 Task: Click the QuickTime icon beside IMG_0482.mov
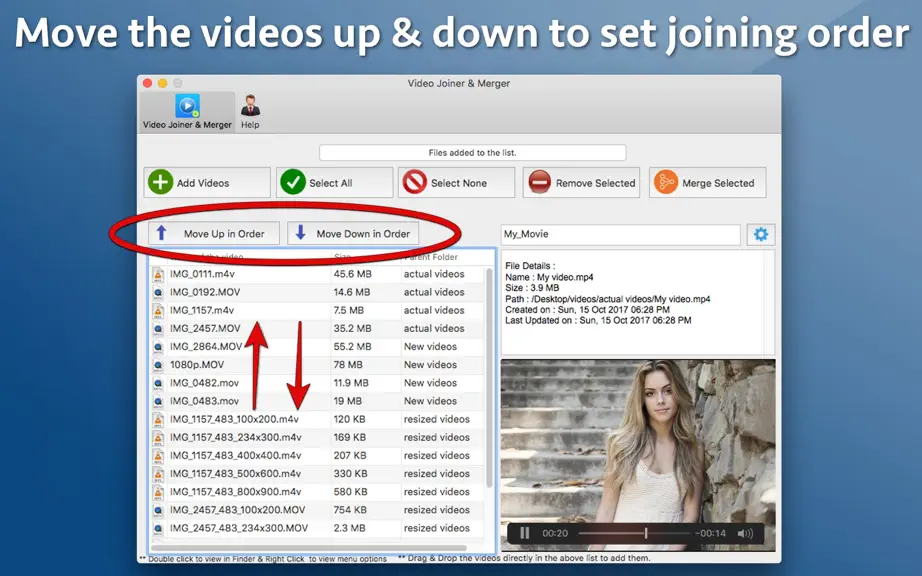click(158, 383)
